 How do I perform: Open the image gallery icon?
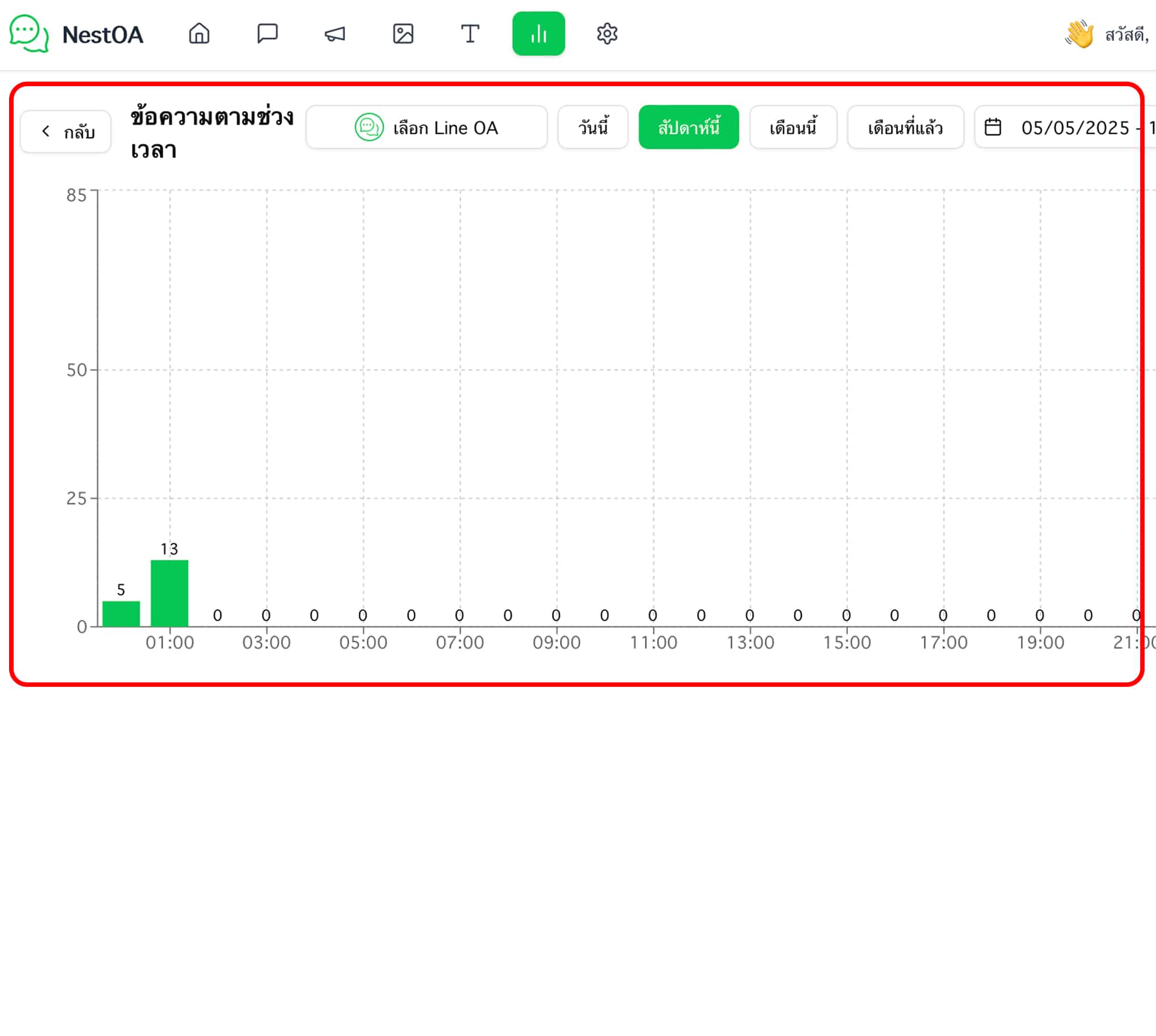point(403,33)
